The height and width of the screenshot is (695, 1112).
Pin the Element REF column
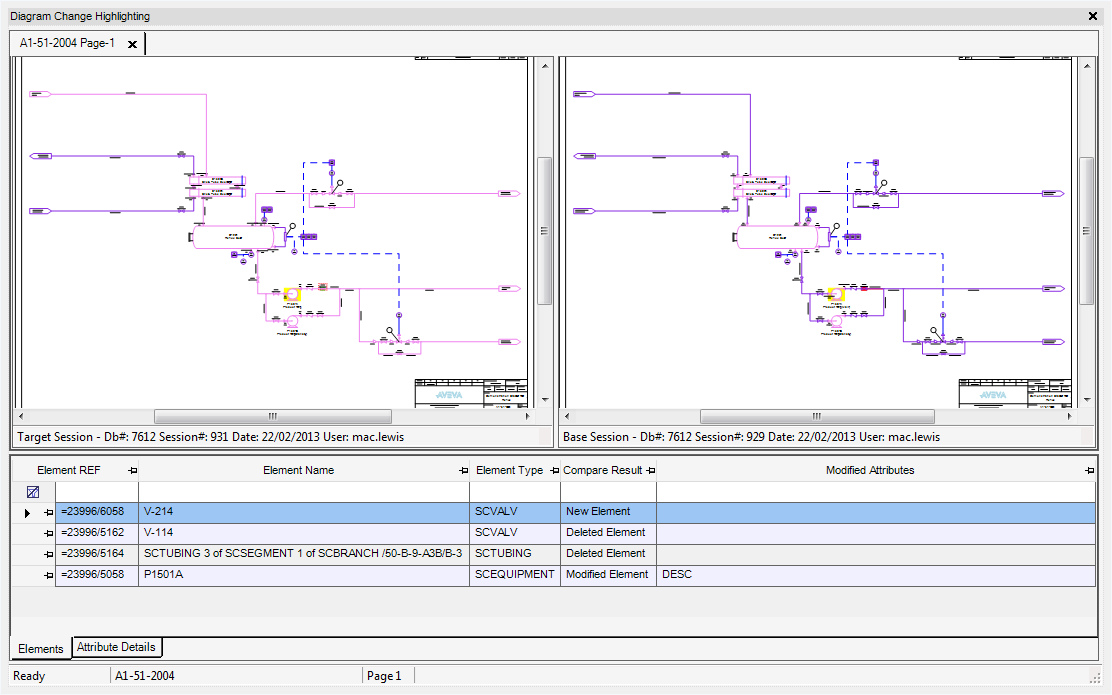[132, 470]
